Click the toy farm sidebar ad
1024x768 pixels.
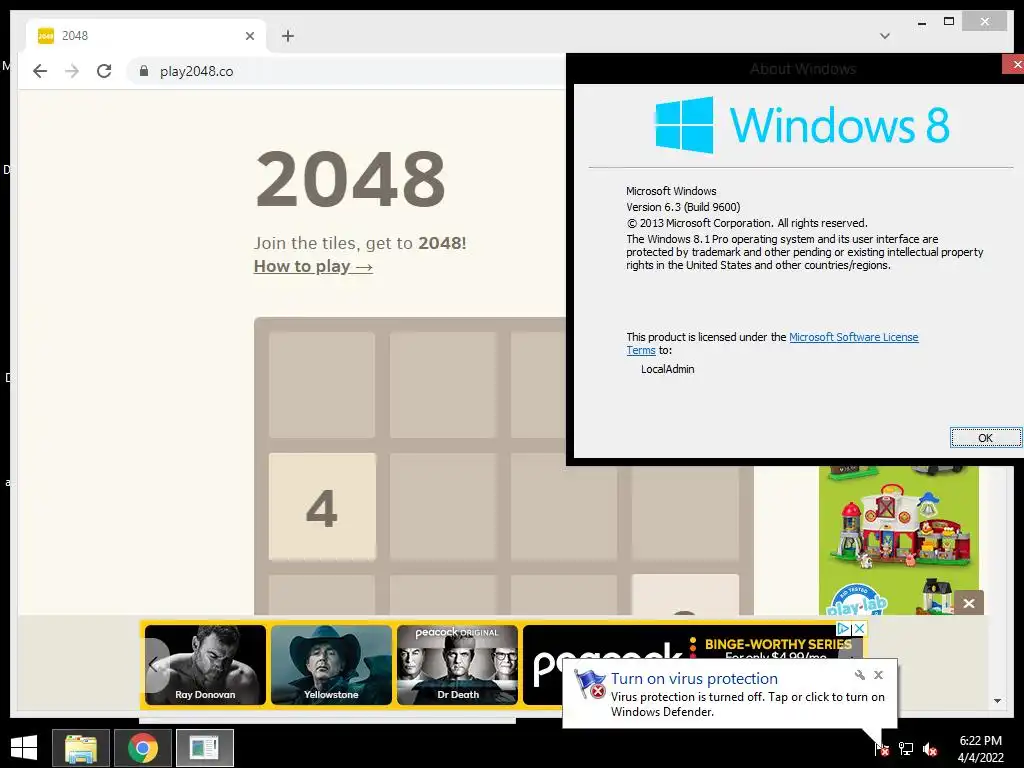(x=899, y=540)
